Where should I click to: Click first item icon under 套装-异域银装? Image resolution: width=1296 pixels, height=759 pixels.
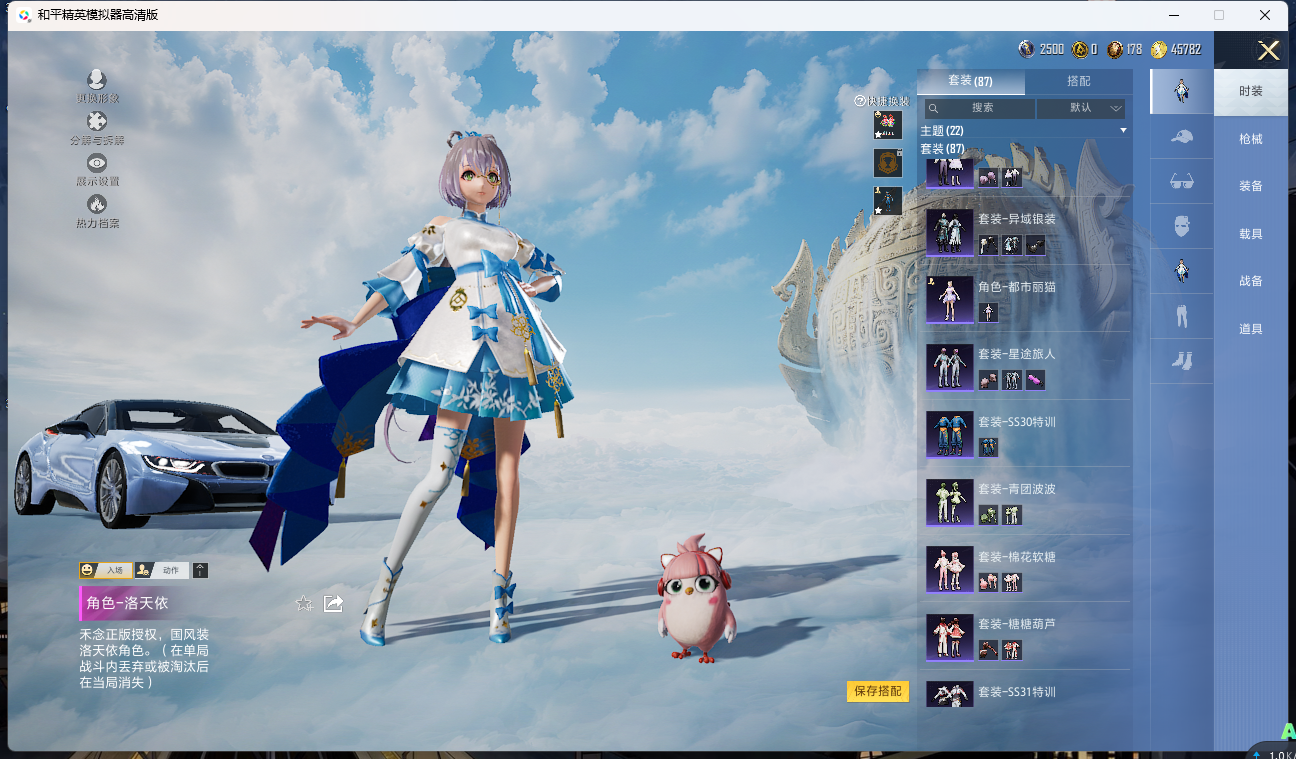988,245
